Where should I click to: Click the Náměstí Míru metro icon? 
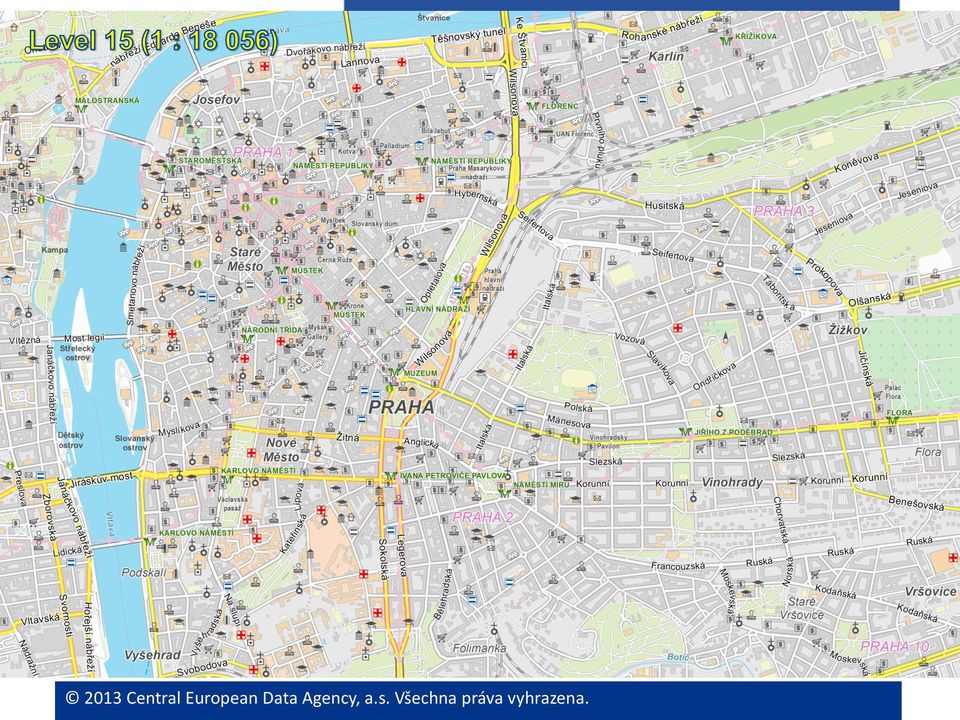(504, 493)
